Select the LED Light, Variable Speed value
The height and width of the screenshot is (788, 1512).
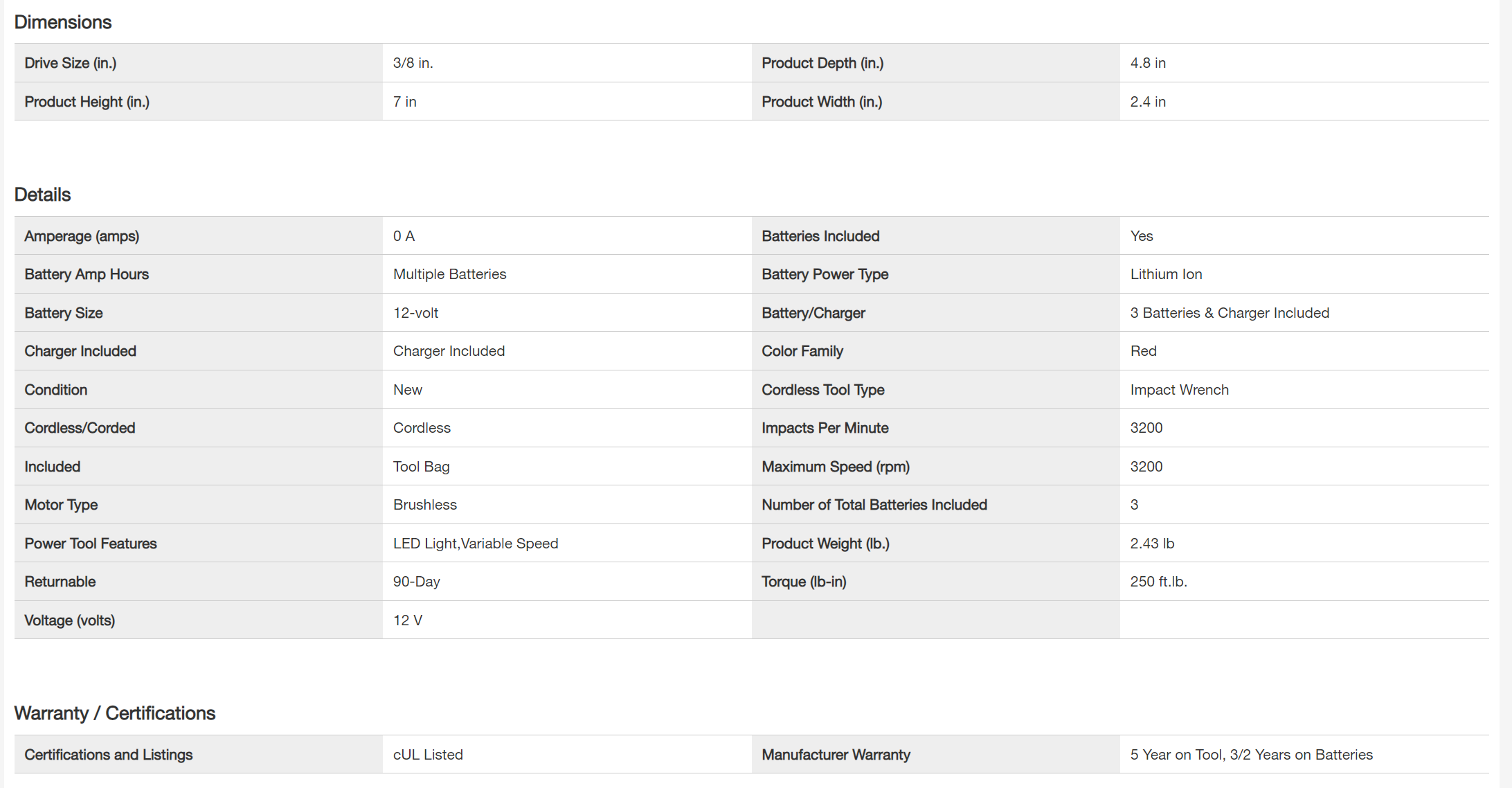(x=476, y=544)
